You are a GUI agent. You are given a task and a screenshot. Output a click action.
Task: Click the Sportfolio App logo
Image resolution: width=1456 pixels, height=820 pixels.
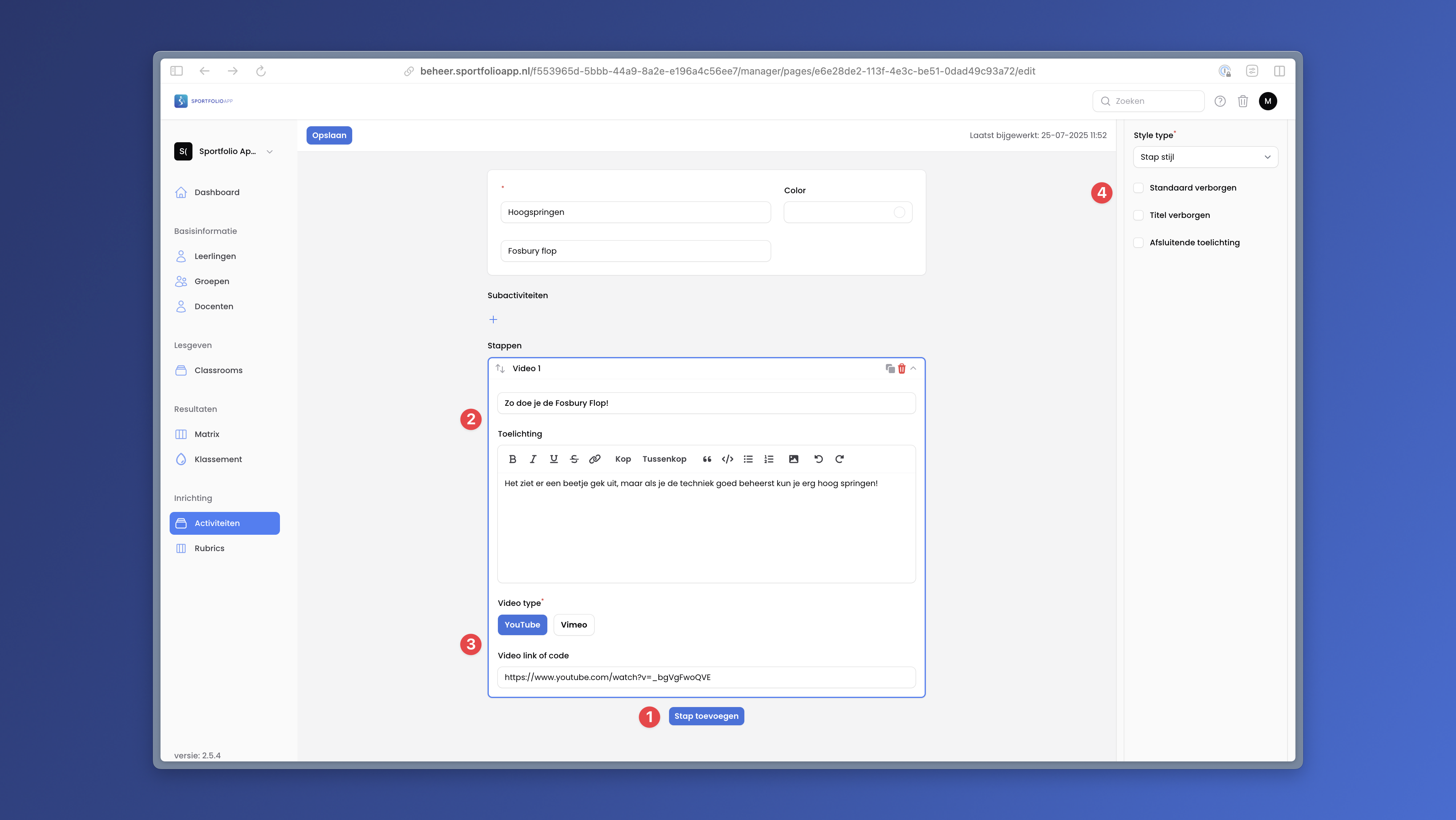203,101
